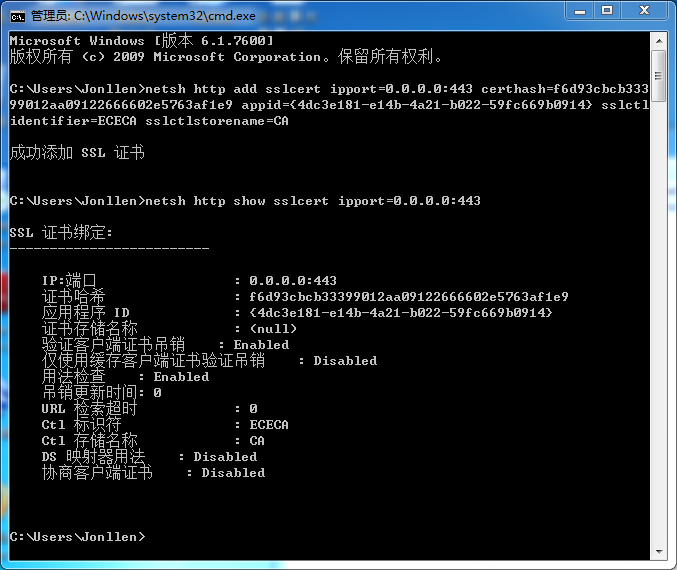The width and height of the screenshot is (677, 570).
Task: Maximize the cmd.exe window
Action: [607, 10]
